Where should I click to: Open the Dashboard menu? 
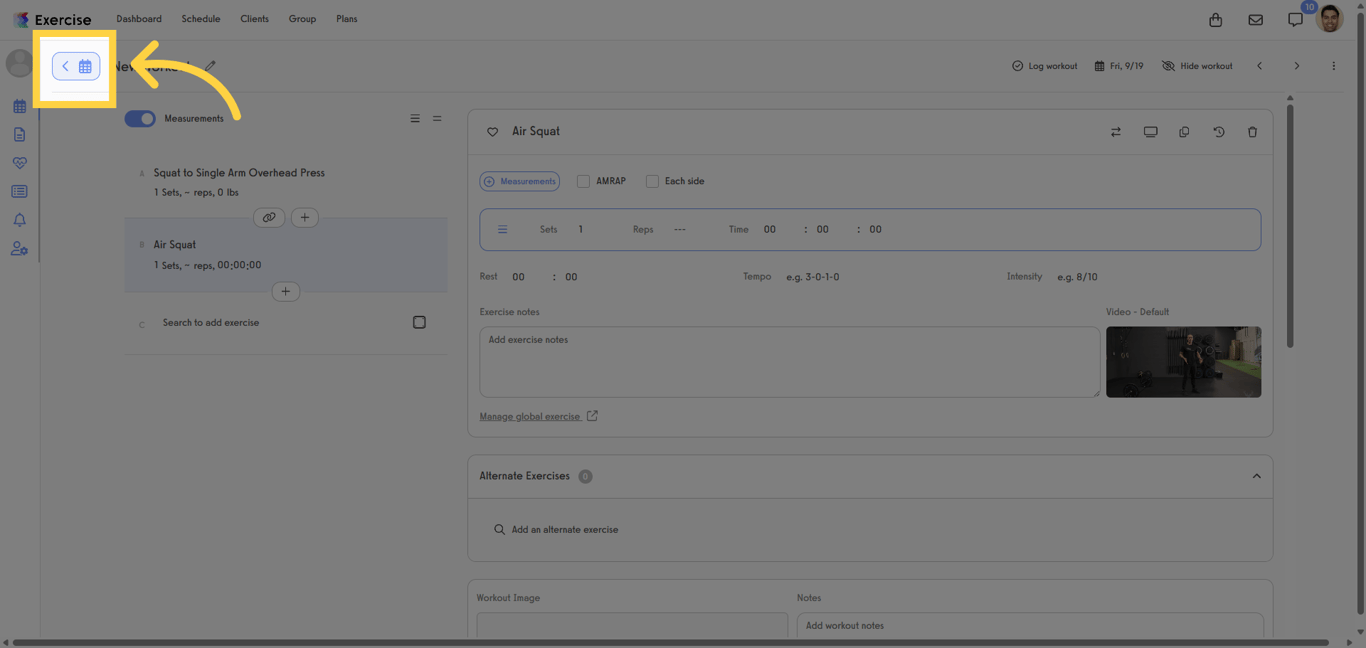139,19
